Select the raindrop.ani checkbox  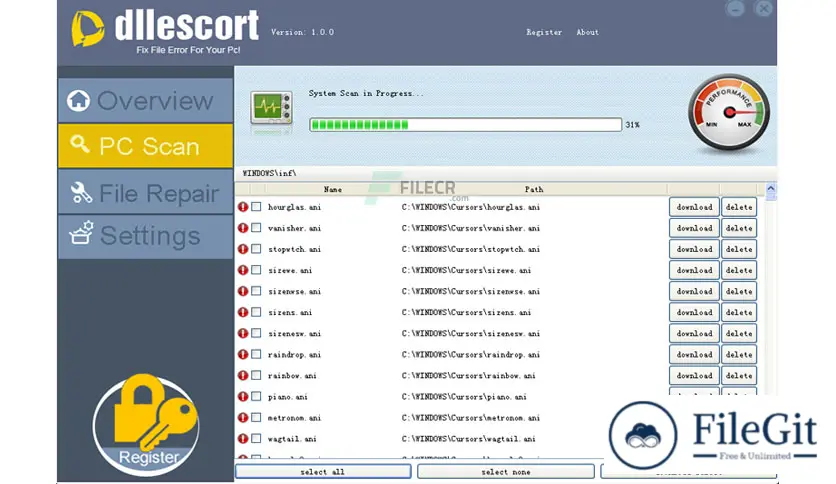pos(256,354)
